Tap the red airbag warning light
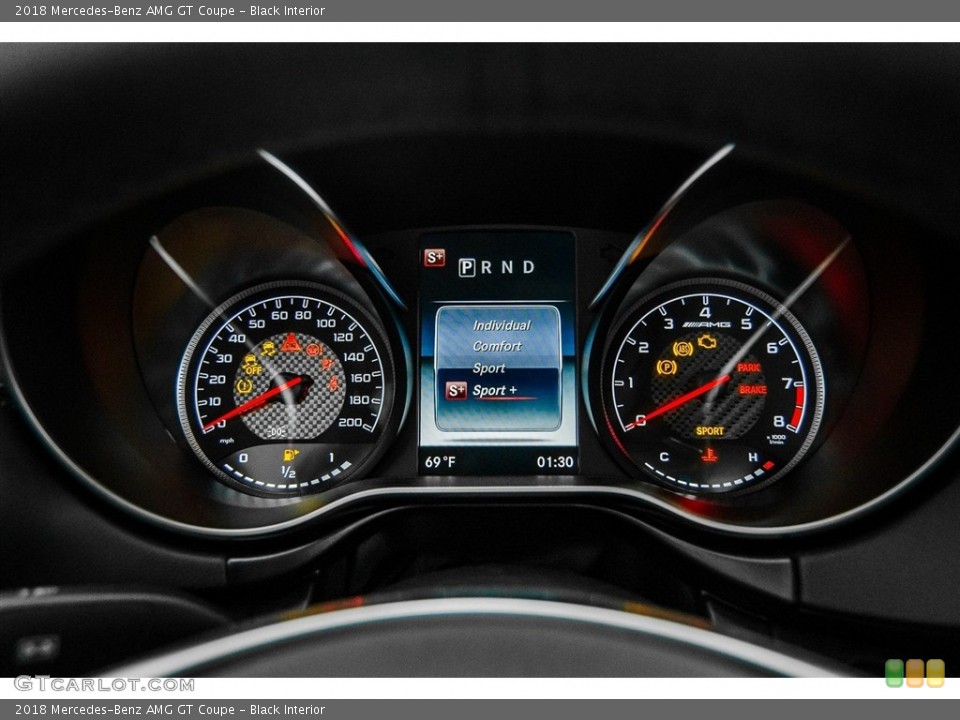Screen dimensions: 960x720 [x=328, y=364]
